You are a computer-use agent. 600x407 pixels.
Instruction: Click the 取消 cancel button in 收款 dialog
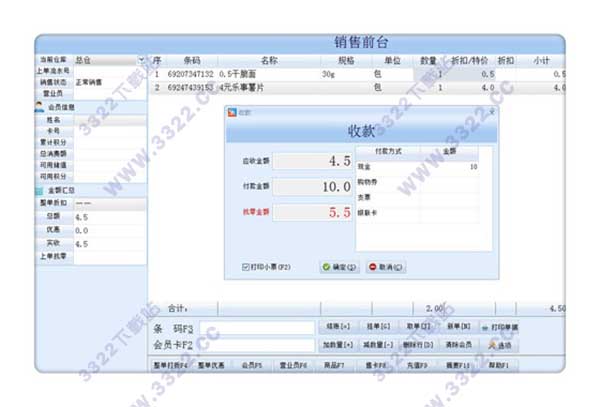click(386, 267)
